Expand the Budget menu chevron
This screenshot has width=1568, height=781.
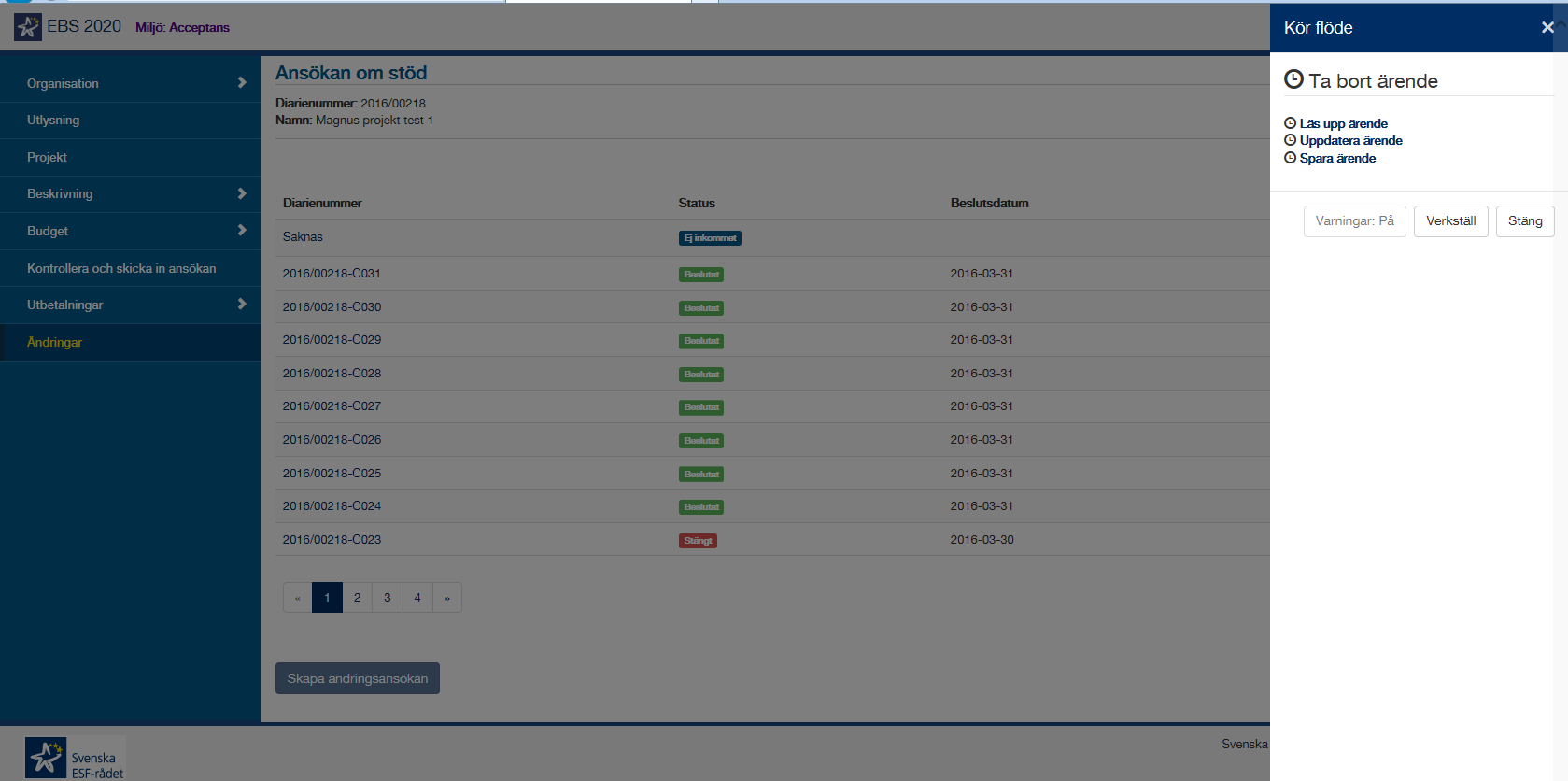point(242,230)
